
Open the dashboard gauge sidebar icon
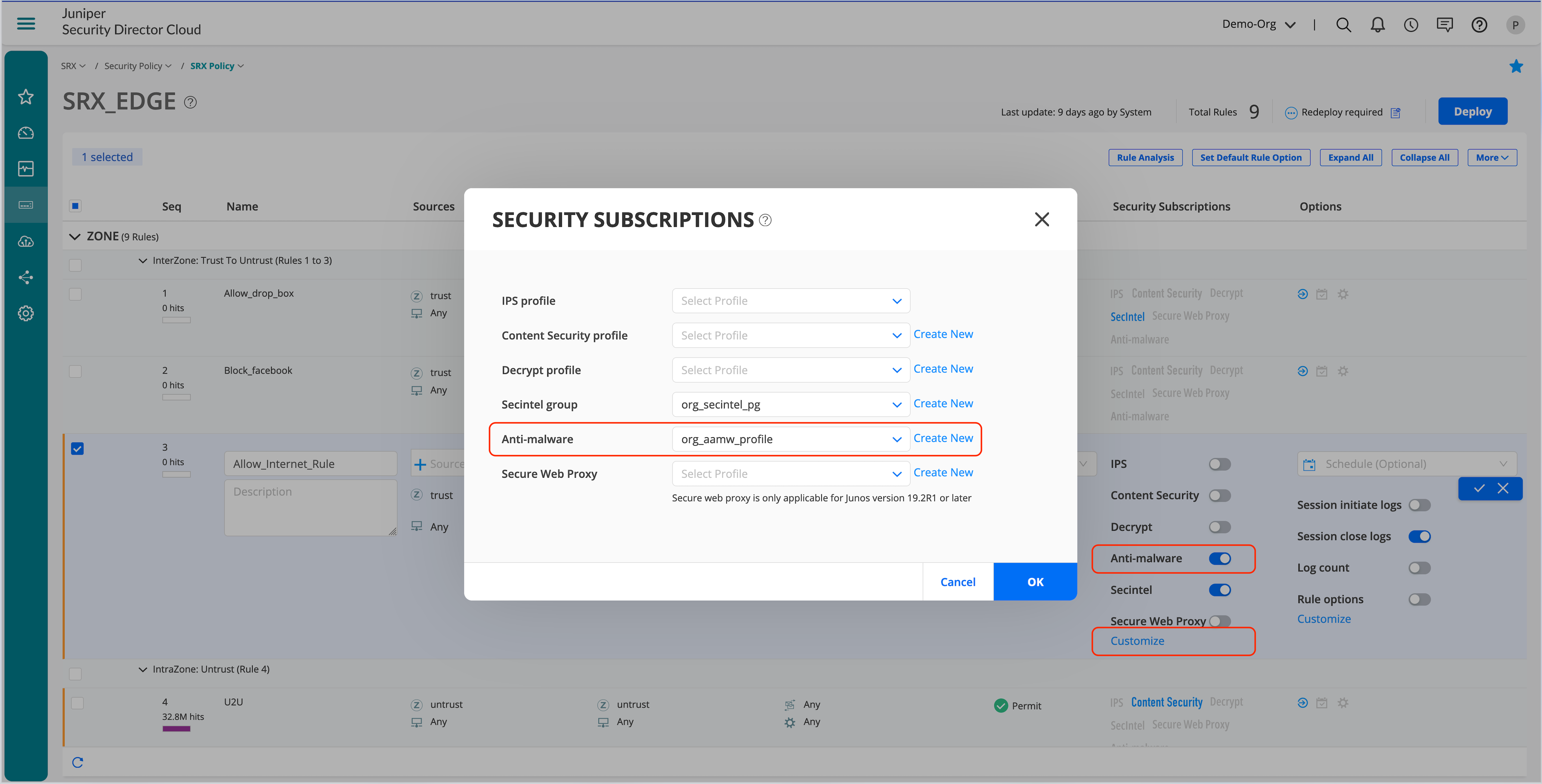(26, 133)
